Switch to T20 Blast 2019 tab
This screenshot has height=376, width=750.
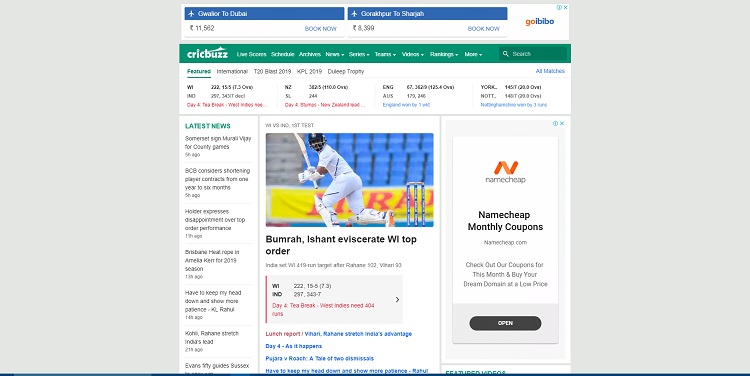tap(272, 71)
